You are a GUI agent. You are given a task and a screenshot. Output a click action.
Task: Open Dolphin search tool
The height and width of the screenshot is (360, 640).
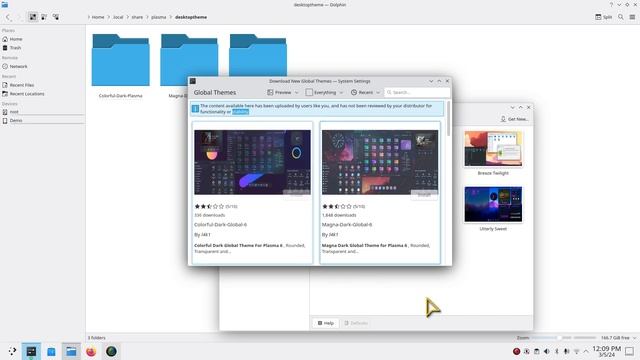tap(621, 17)
